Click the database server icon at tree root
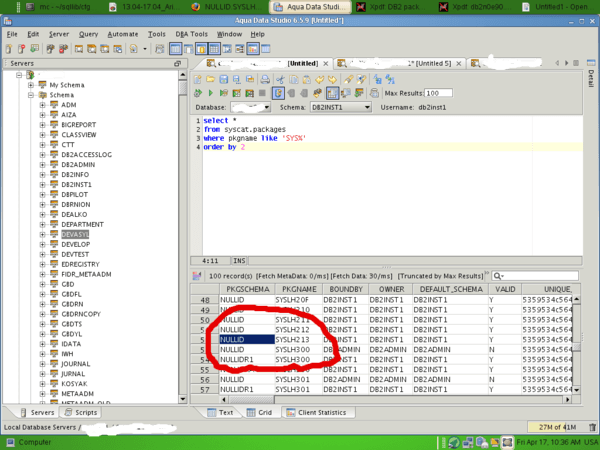This screenshot has height=450, width=600. 31,75
